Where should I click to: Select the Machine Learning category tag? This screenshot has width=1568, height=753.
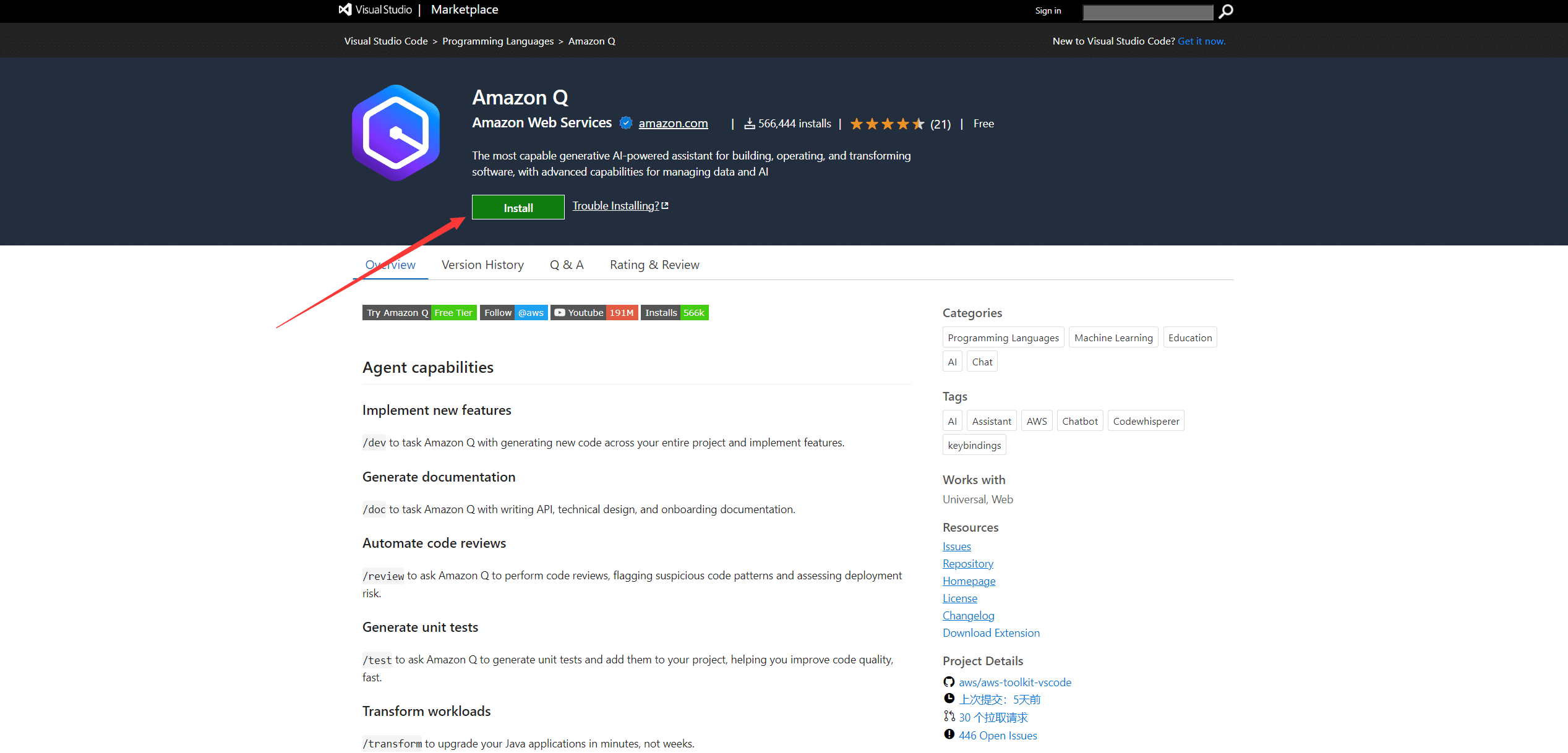click(1113, 338)
